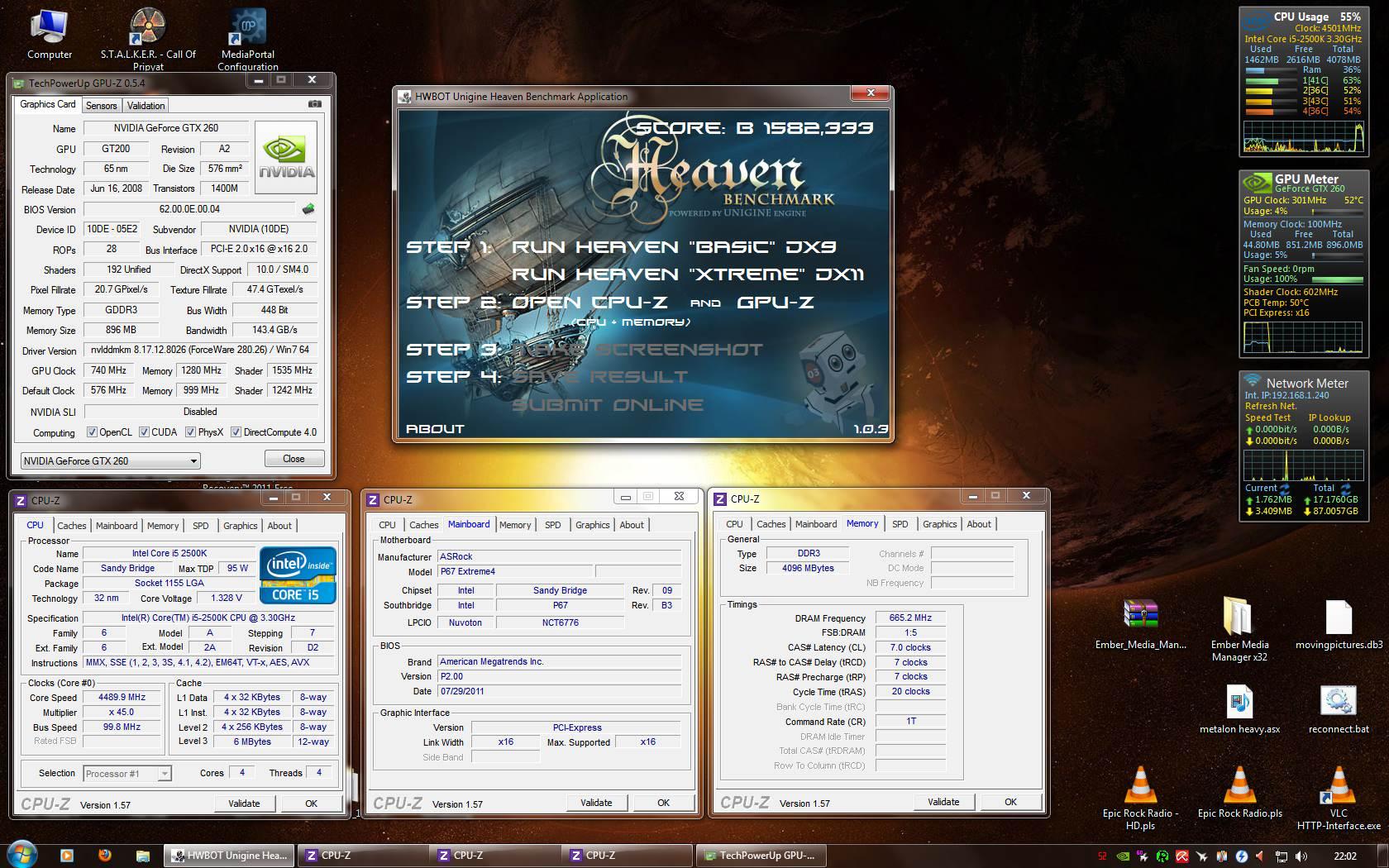Launch VLC HTTP-Interface.exe shortcut
The height and width of the screenshot is (868, 1389).
click(x=1339, y=797)
